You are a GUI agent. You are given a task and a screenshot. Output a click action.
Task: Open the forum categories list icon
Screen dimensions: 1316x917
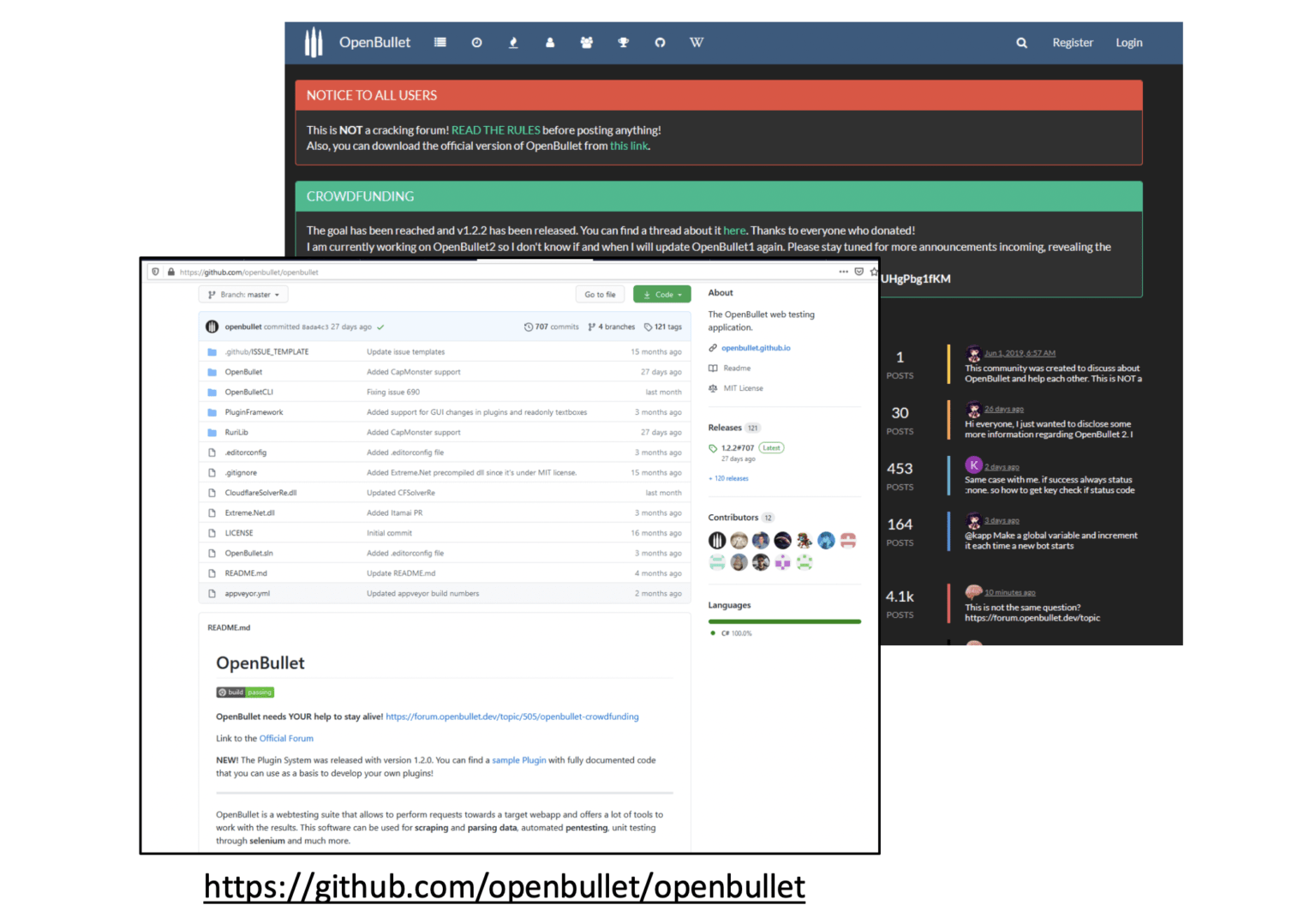click(x=440, y=42)
